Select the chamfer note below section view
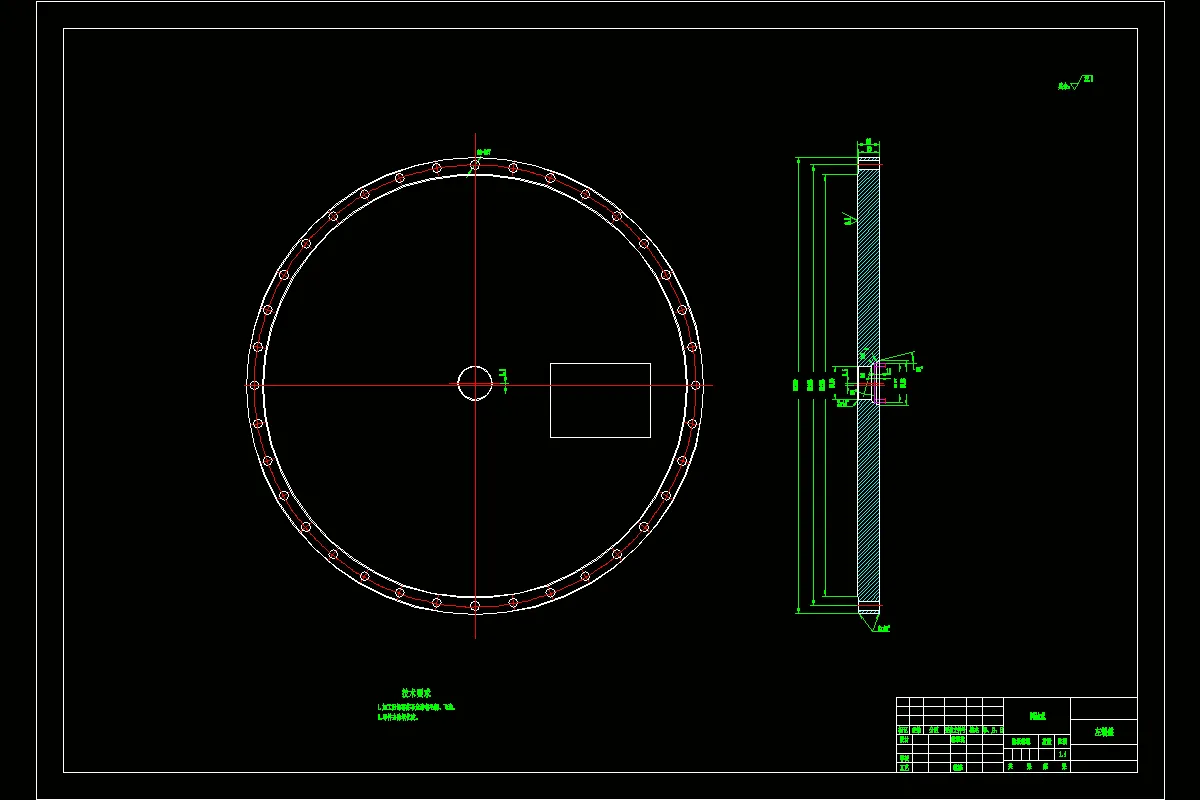Viewport: 1200px width, 800px height. pyautogui.click(x=883, y=629)
